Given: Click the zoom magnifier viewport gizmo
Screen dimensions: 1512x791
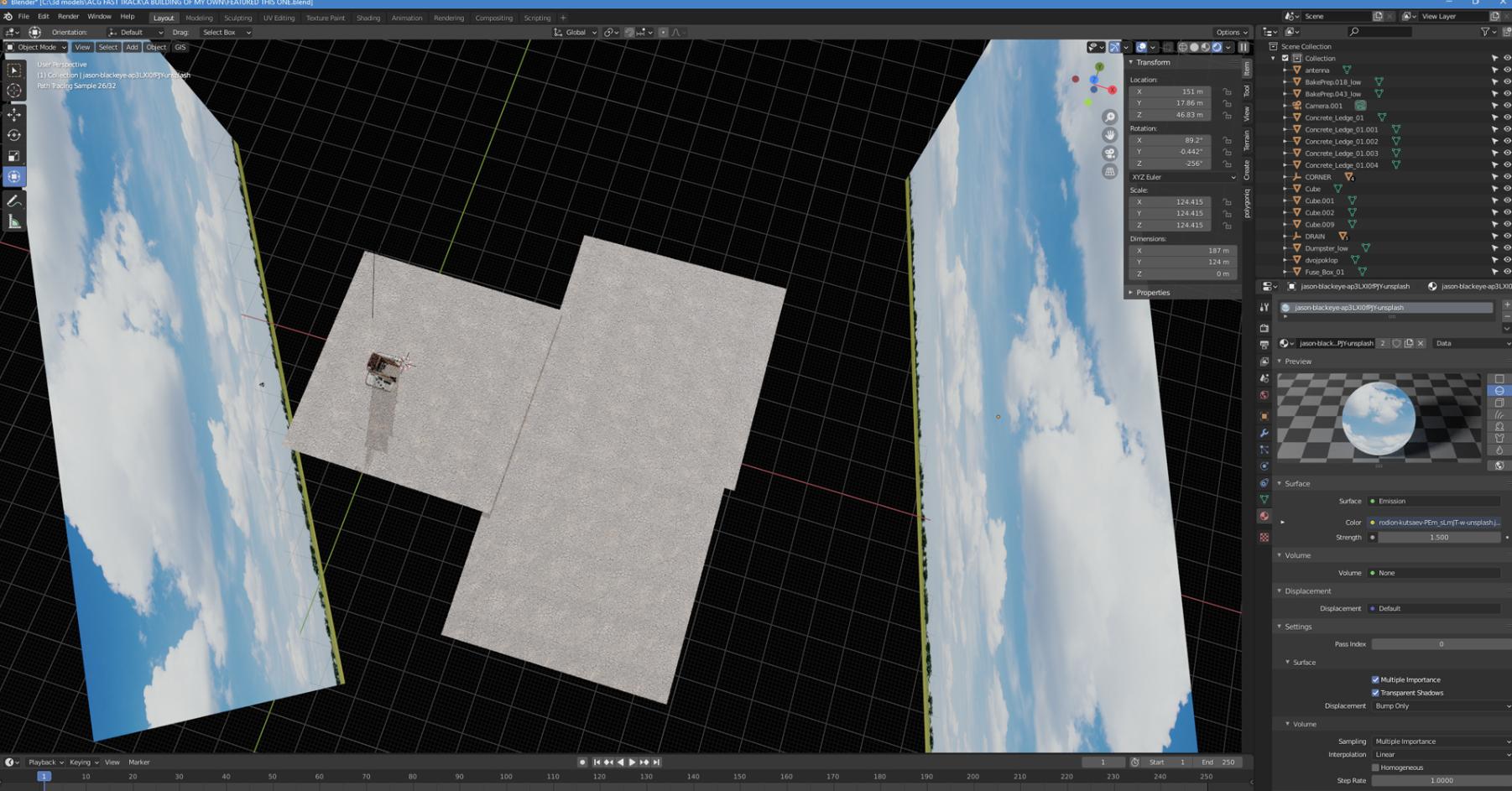Looking at the screenshot, I should pyautogui.click(x=1109, y=117).
